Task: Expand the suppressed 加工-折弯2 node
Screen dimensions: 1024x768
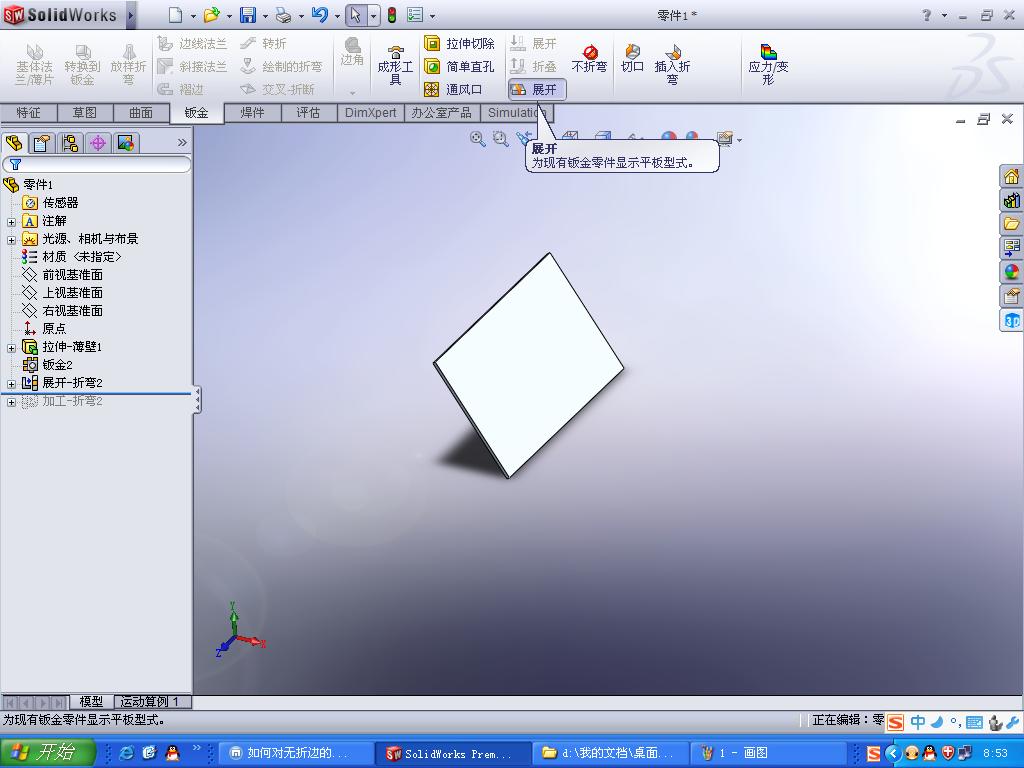Action: [11, 402]
